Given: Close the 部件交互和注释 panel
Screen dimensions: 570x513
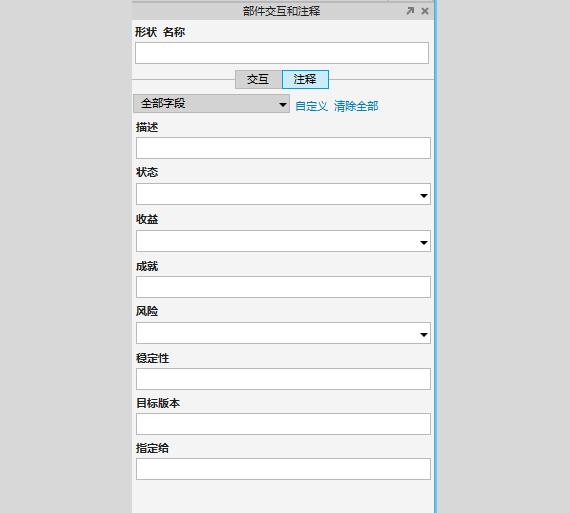Looking at the screenshot, I should pyautogui.click(x=425, y=11).
